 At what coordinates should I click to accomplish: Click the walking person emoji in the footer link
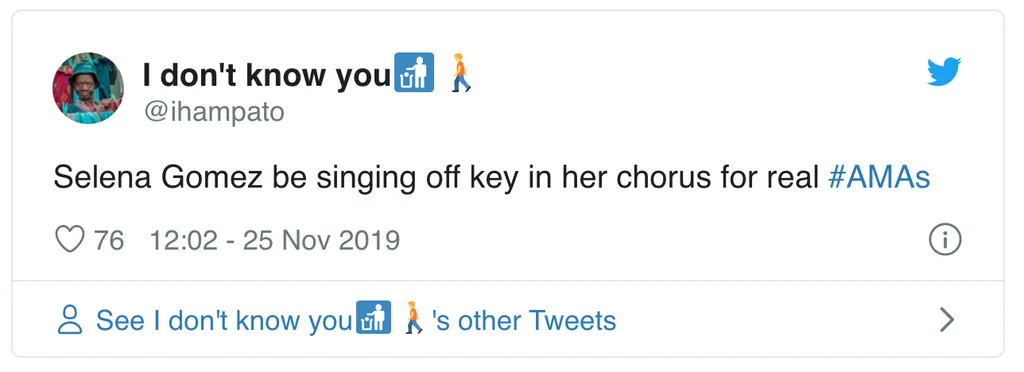click(x=413, y=317)
